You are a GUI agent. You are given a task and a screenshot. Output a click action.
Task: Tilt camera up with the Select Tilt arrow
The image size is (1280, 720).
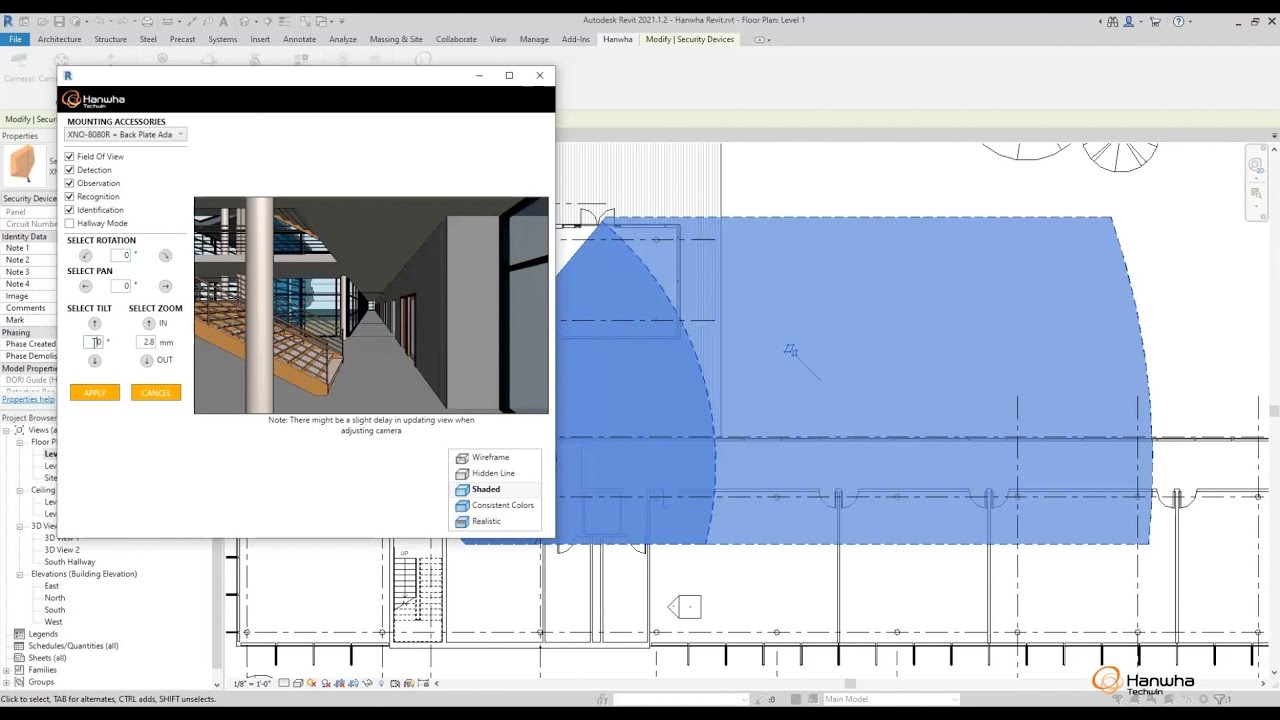click(x=95, y=324)
